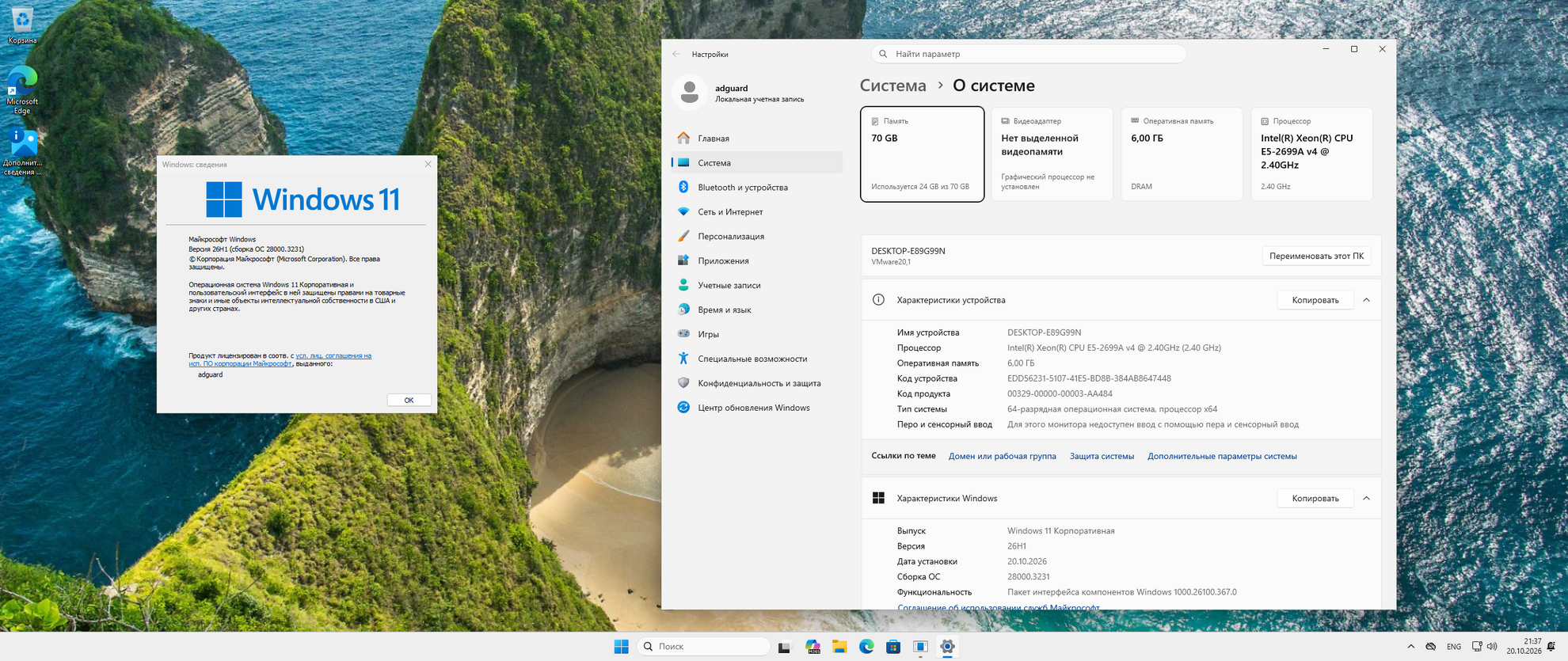The width and height of the screenshot is (1568, 661).
Task: Copy the Характеристики Windows details
Action: pos(1315,498)
